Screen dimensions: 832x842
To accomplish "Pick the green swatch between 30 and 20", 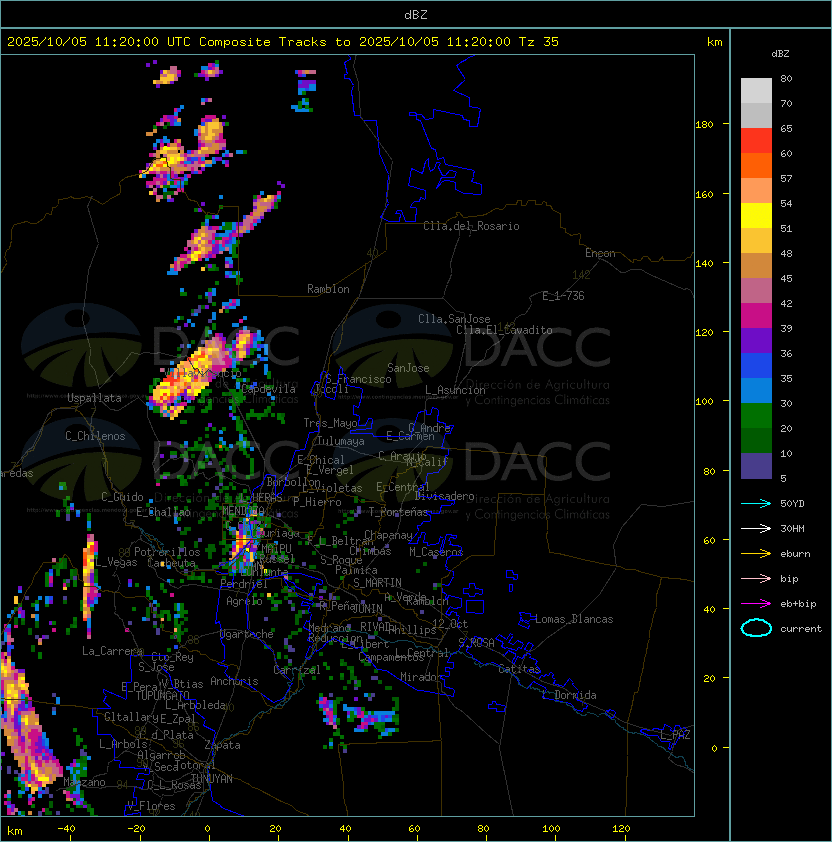I will click(756, 416).
